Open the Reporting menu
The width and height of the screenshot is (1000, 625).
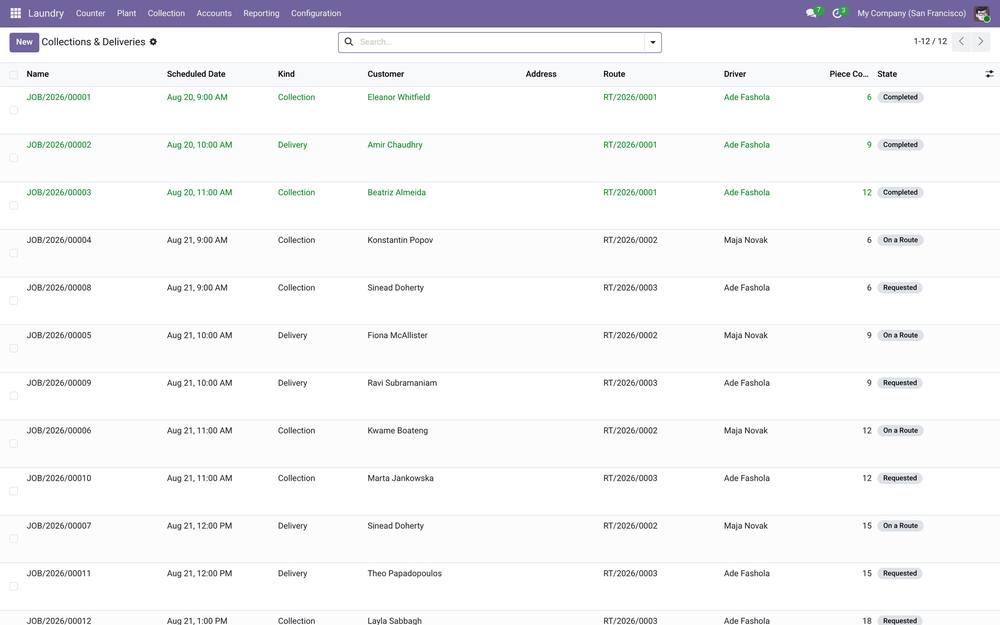(x=261, y=13)
